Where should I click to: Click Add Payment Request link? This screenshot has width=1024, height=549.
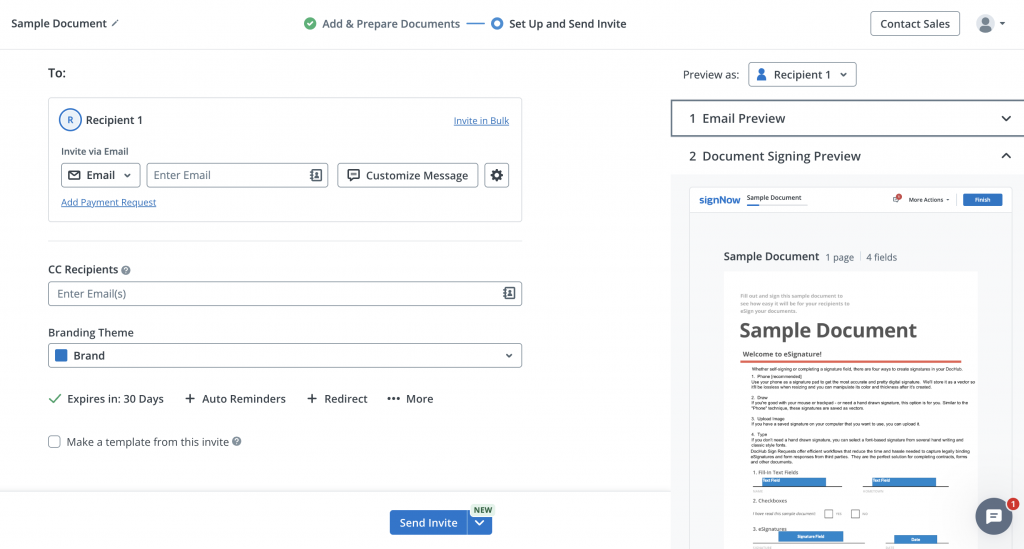point(108,202)
